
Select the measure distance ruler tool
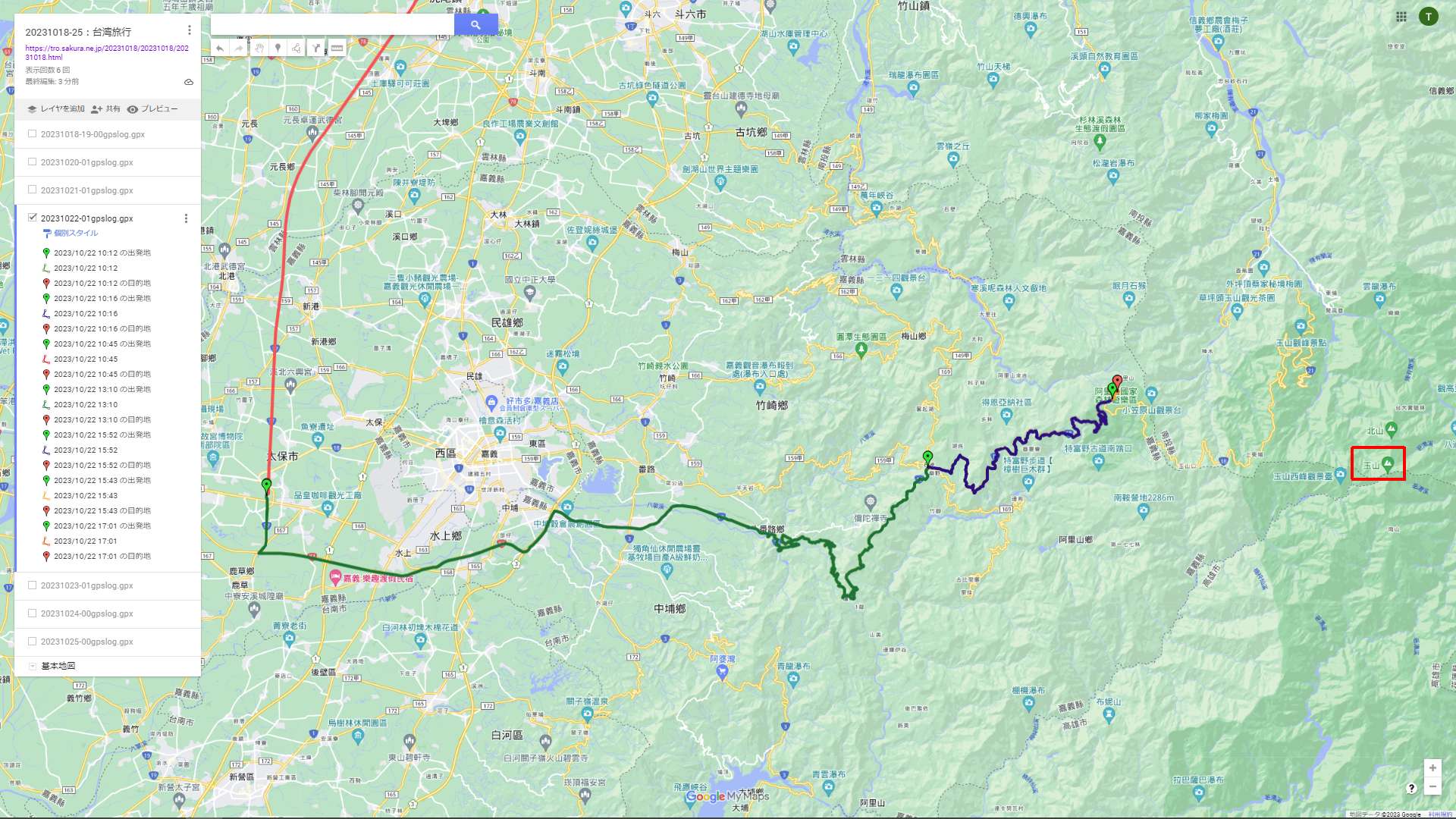click(x=337, y=48)
